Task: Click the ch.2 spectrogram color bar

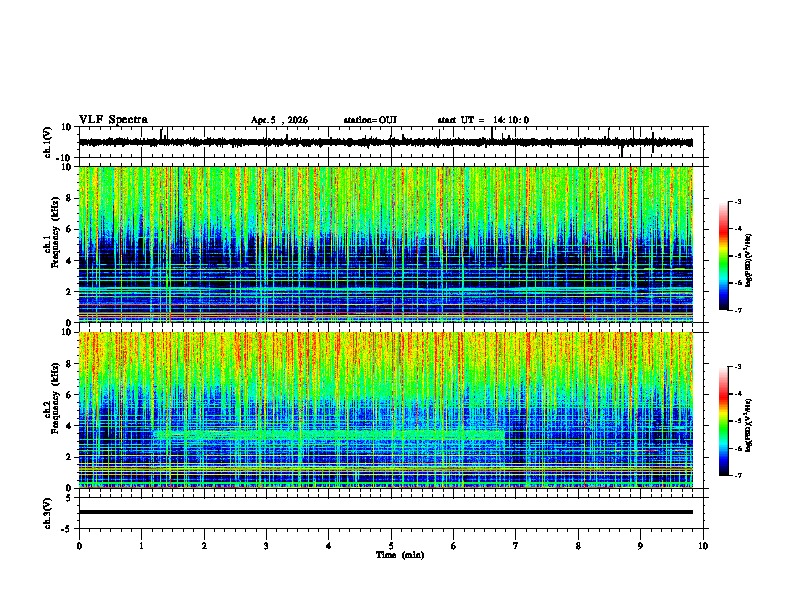Action: click(x=723, y=421)
